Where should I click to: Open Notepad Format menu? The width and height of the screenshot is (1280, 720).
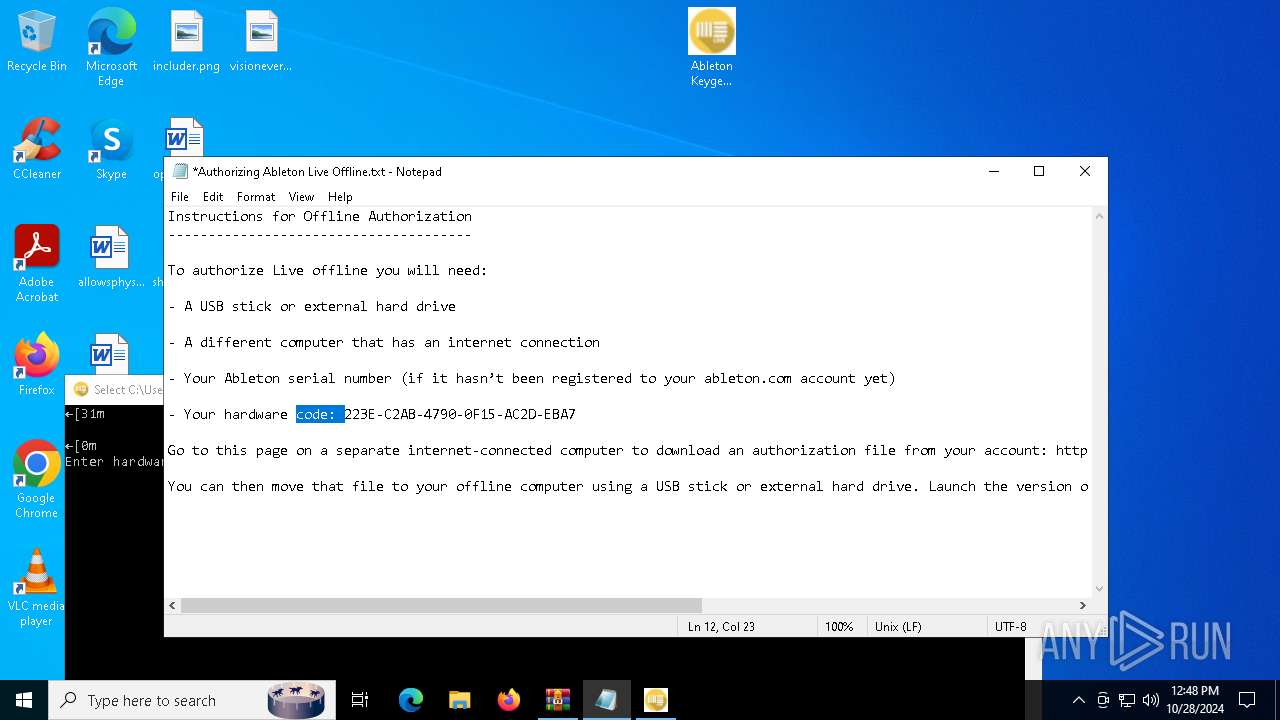pyautogui.click(x=256, y=197)
